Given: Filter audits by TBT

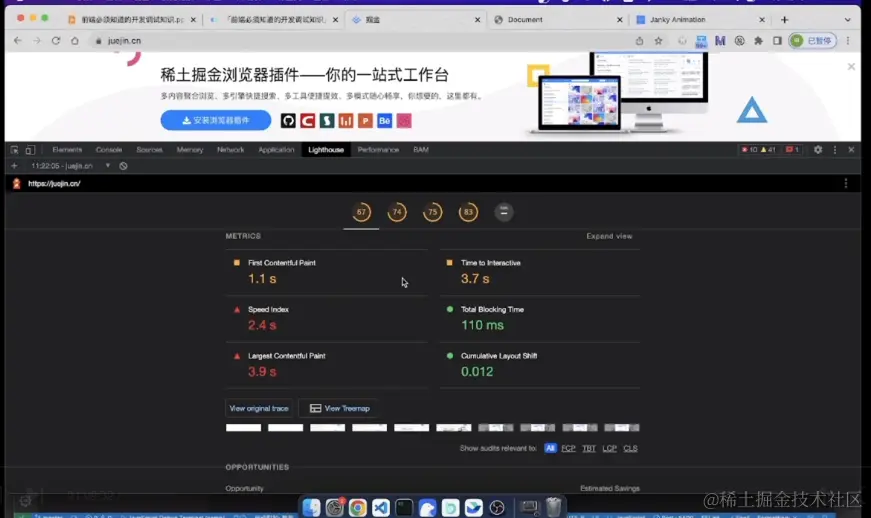Looking at the screenshot, I should 589,449.
